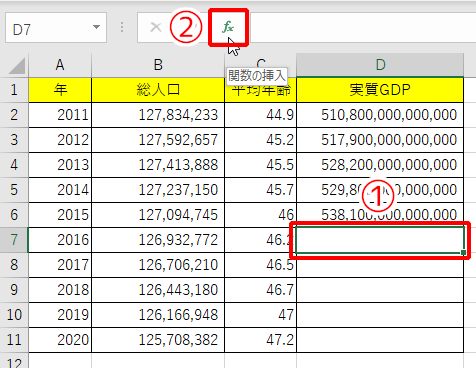Click header cell 総人口
Screen dimensions: 476x368
pyautogui.click(x=158, y=90)
